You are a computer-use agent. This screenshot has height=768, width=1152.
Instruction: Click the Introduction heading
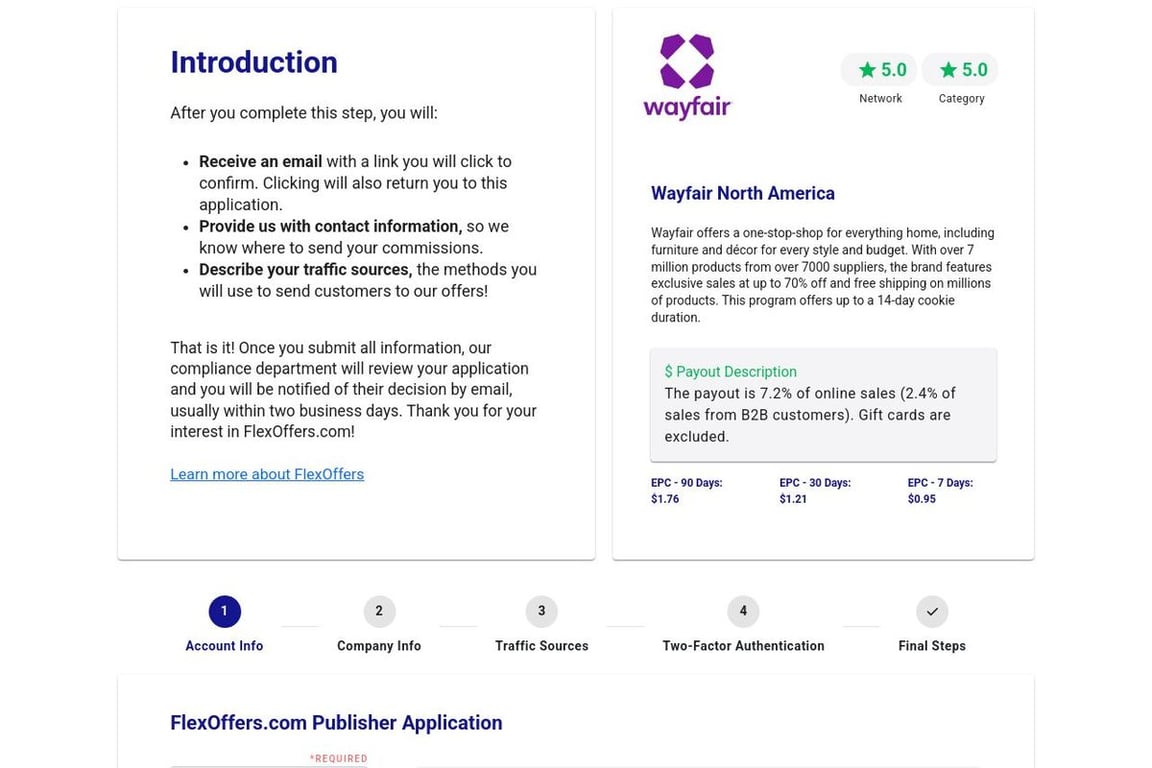(254, 62)
